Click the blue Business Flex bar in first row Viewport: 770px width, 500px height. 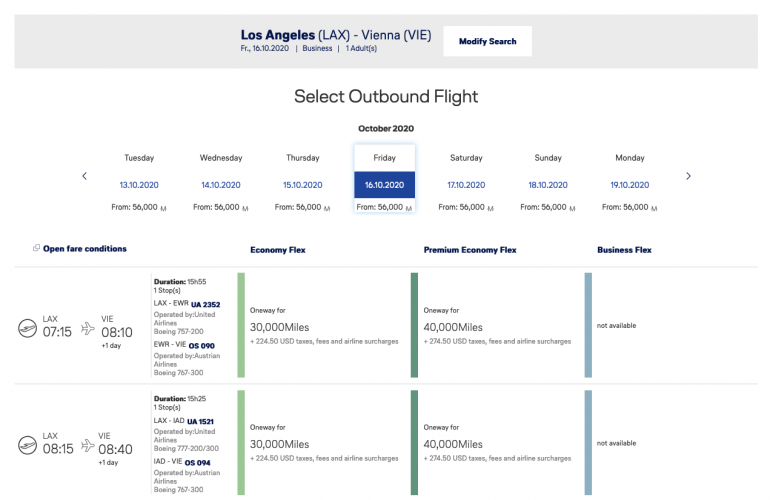tap(589, 326)
